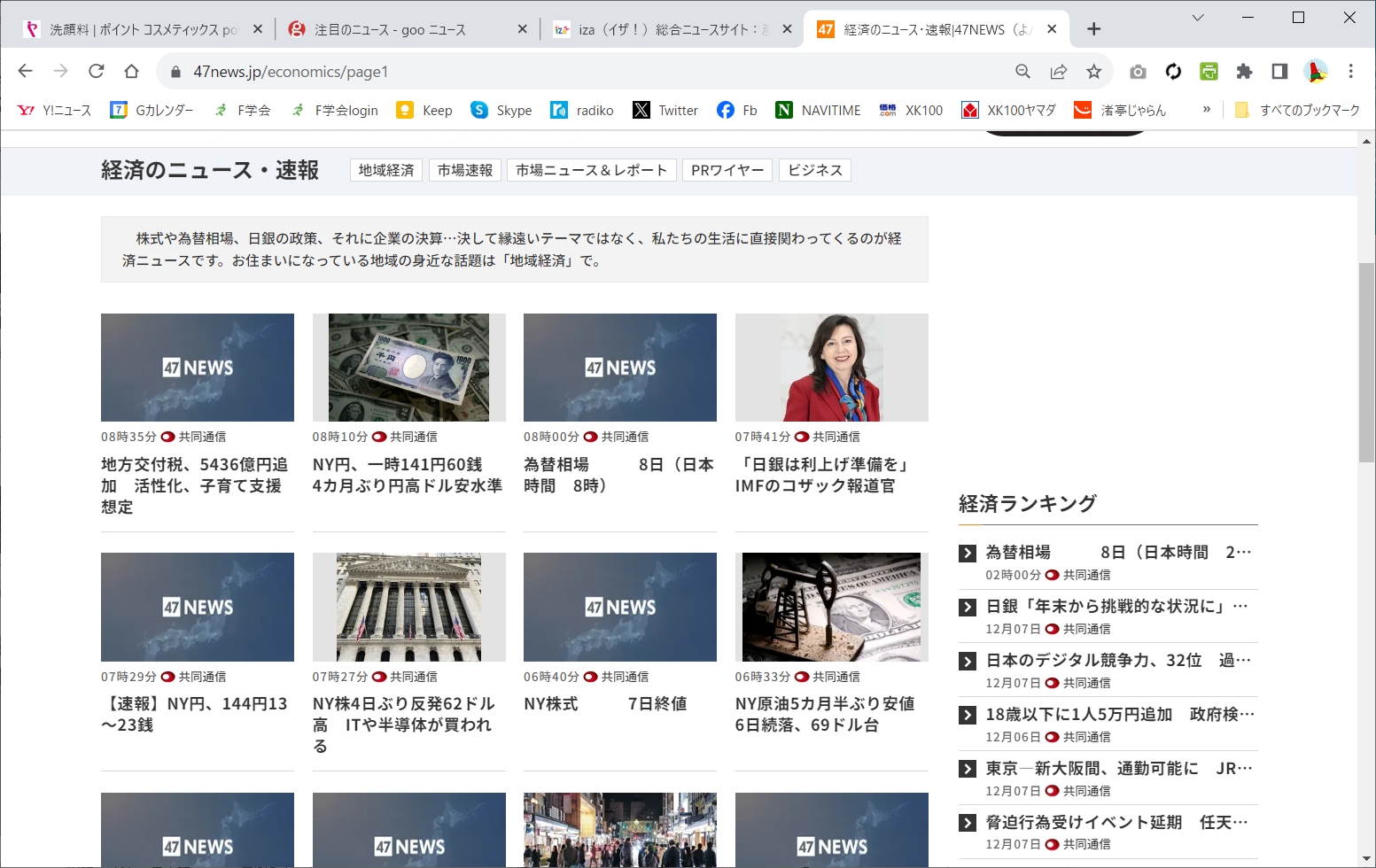Open the Twitter bookmark
1376x868 pixels.
coord(666,110)
